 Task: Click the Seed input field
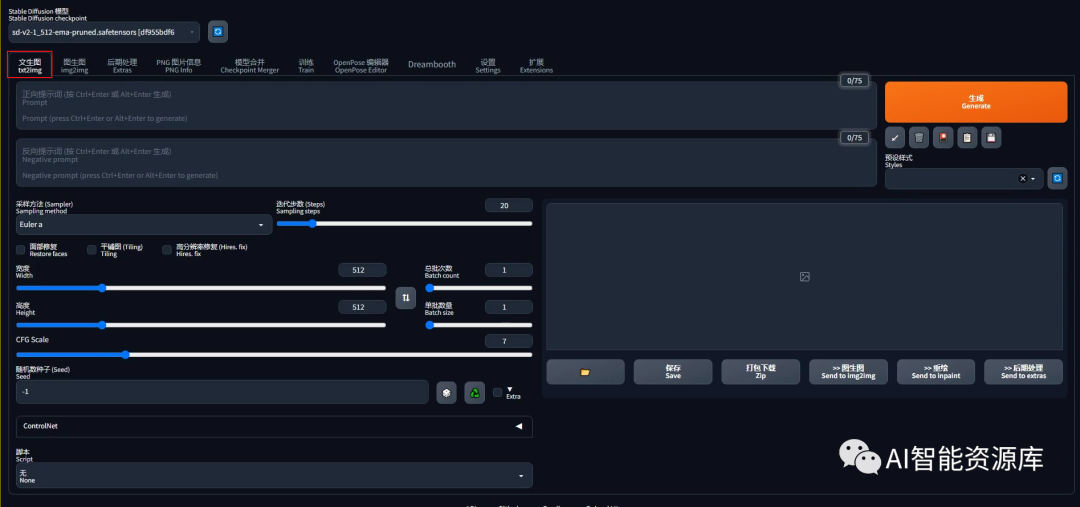click(x=222, y=392)
